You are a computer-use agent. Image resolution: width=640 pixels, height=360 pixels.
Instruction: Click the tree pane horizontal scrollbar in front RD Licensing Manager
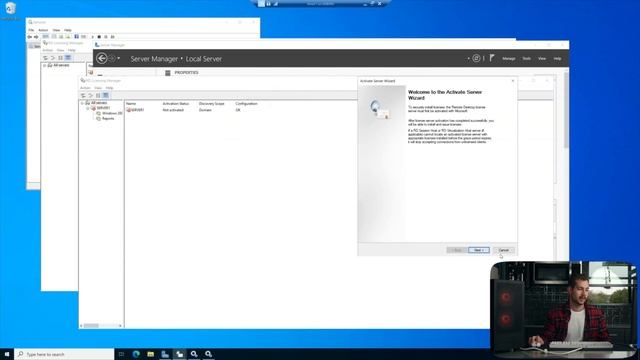pos(101,325)
